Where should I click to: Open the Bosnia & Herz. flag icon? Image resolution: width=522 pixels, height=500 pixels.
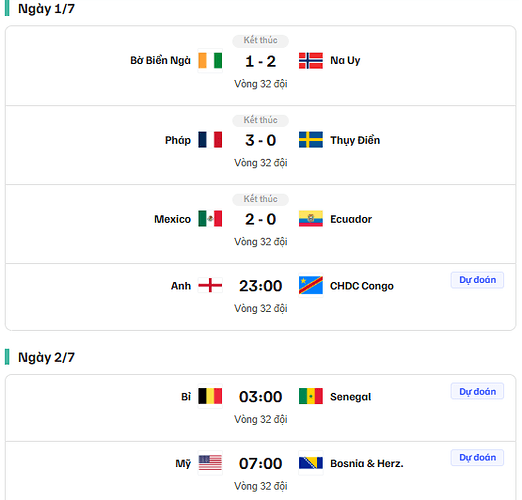pos(311,463)
